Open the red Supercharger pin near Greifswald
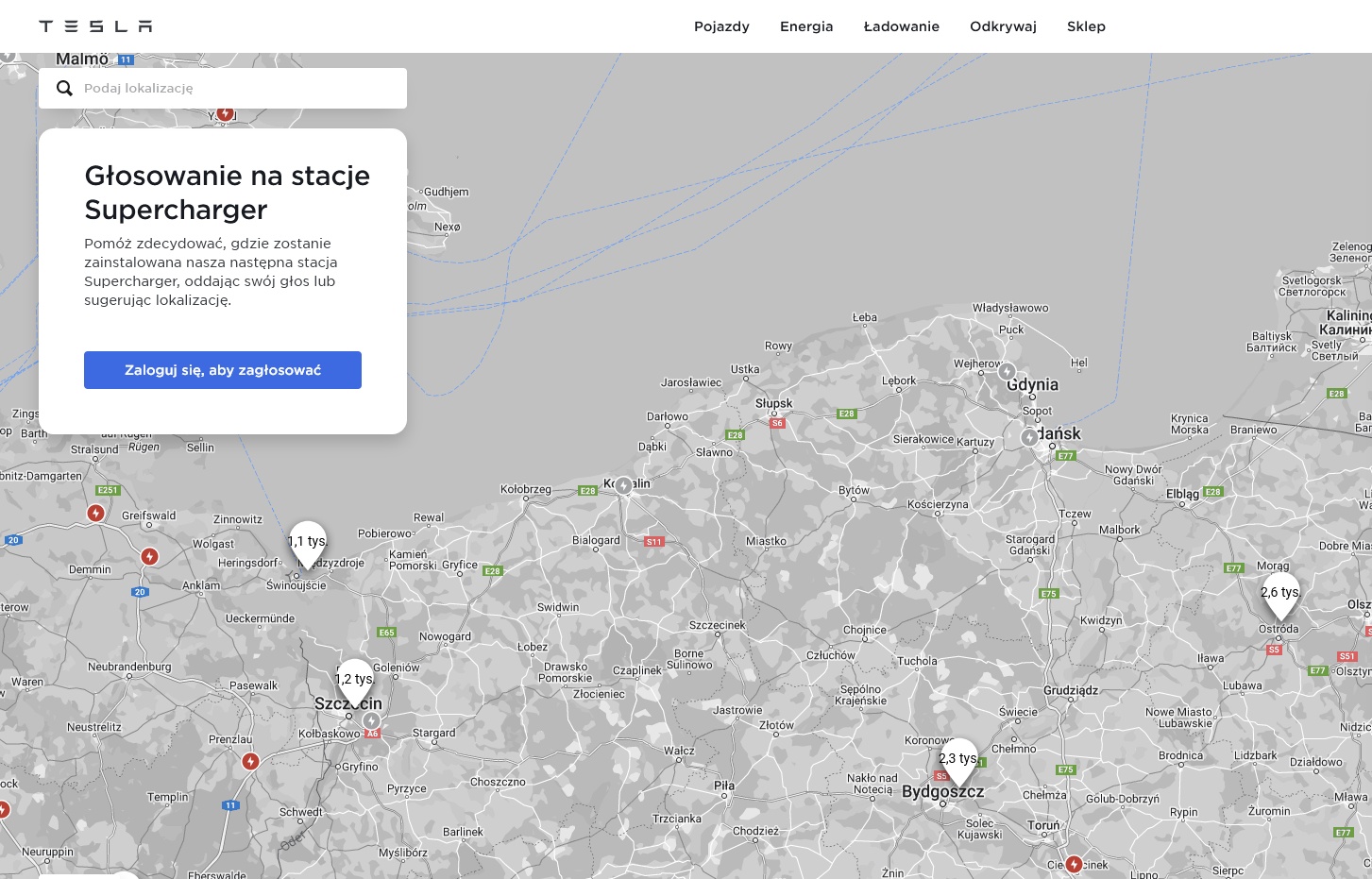This screenshot has height=879, width=1372. [x=95, y=513]
